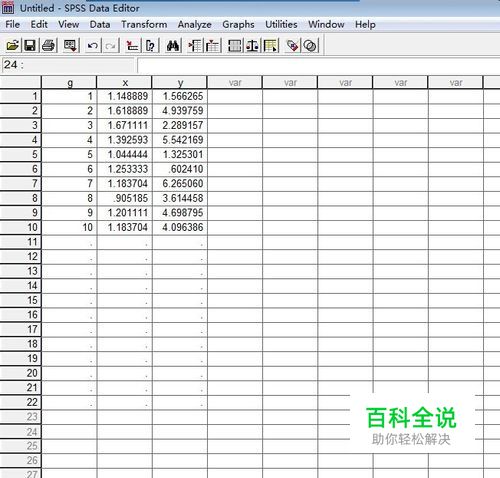Click the Save File floppy icon
This screenshot has height=478, width=500.
coord(30,45)
